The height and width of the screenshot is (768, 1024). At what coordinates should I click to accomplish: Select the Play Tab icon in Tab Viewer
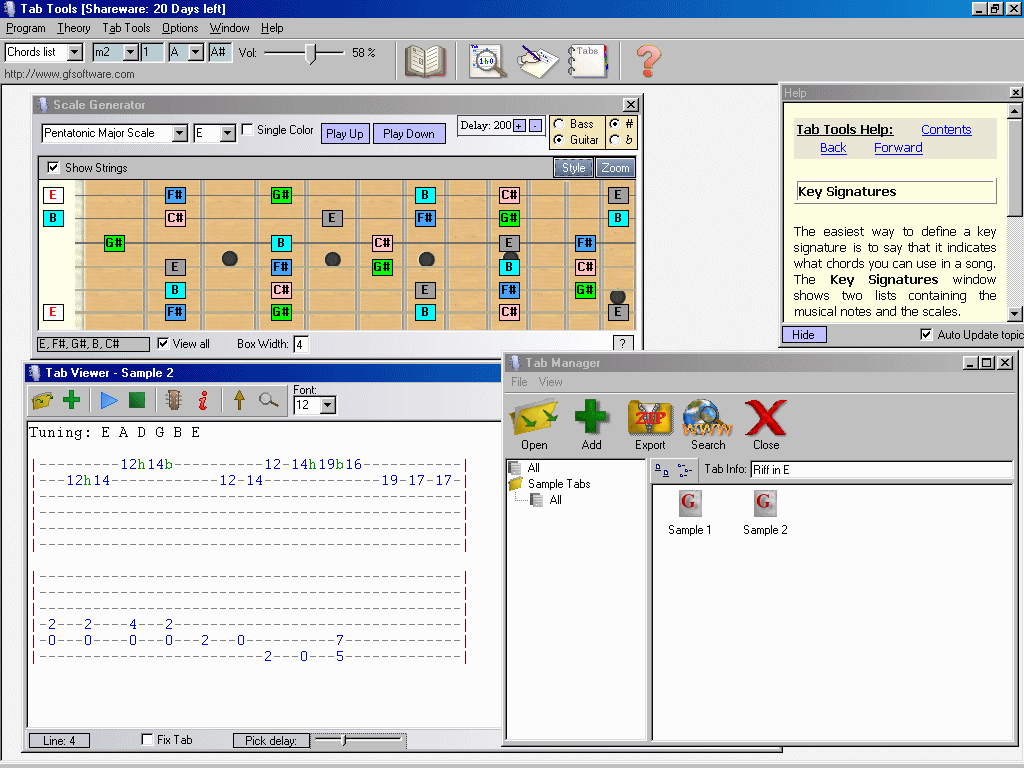[x=110, y=401]
